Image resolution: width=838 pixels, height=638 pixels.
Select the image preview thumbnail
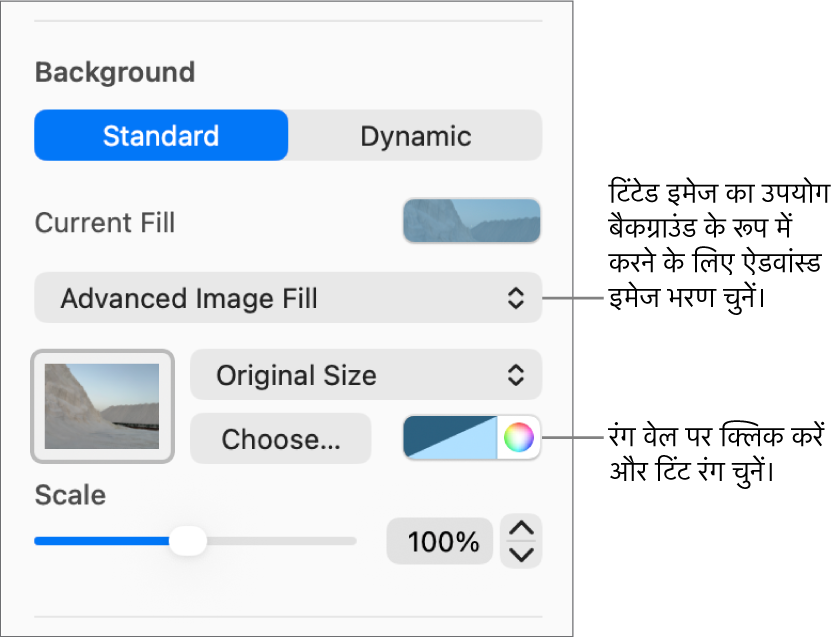point(103,405)
